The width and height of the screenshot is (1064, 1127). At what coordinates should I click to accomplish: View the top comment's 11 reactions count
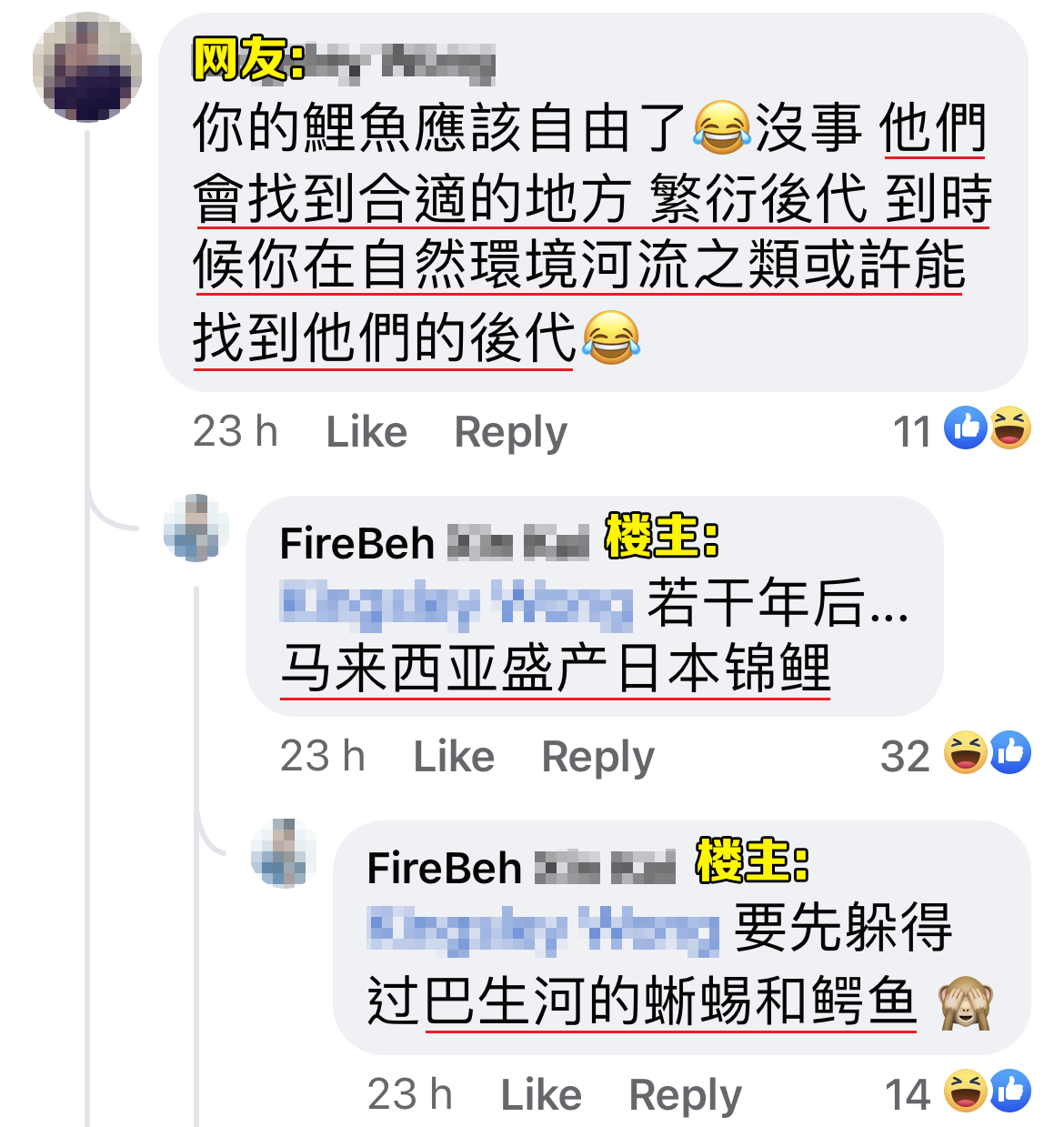coord(912,432)
